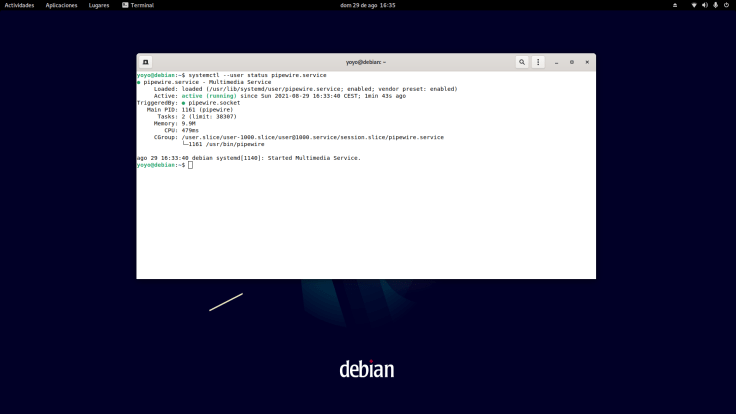The height and width of the screenshot is (414, 736).
Task: Open the Aplicaciones menu
Action: click(61, 5)
